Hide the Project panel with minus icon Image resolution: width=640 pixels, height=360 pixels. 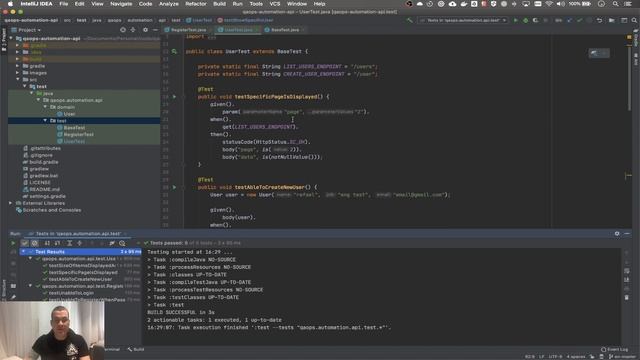tap(155, 30)
